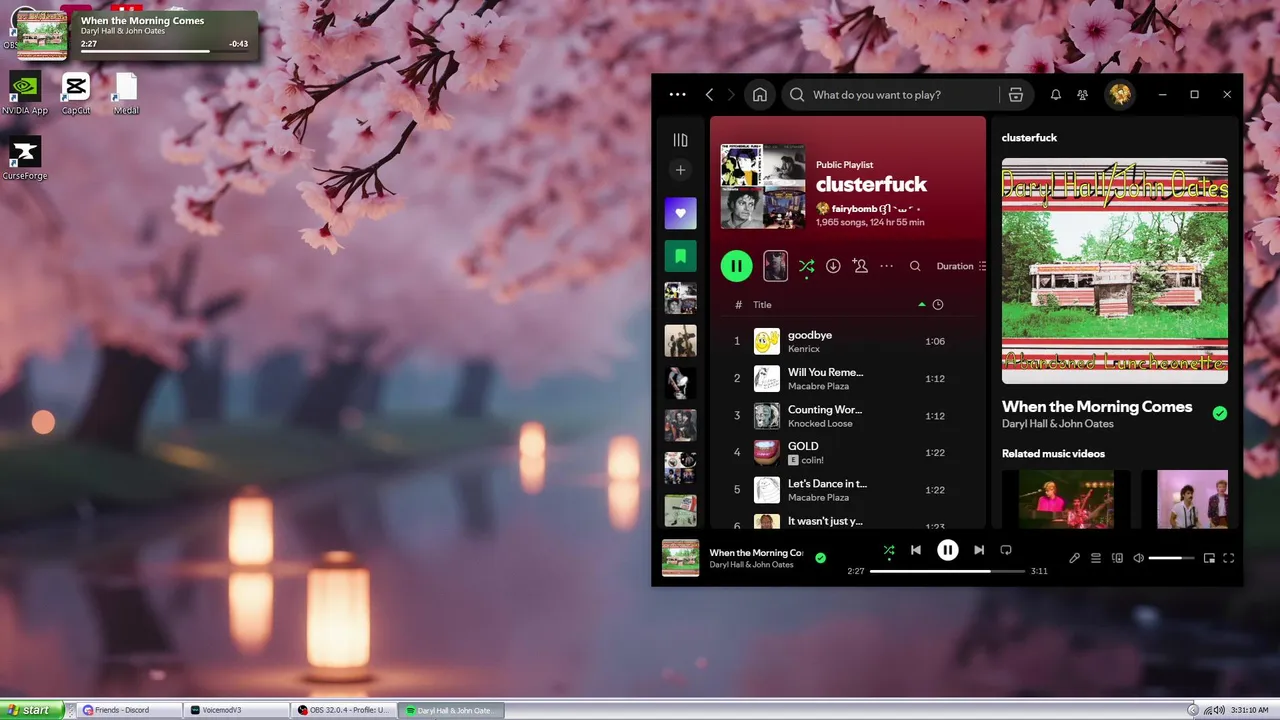
Task: Toggle playlist shuffle in playlist header
Action: (806, 266)
